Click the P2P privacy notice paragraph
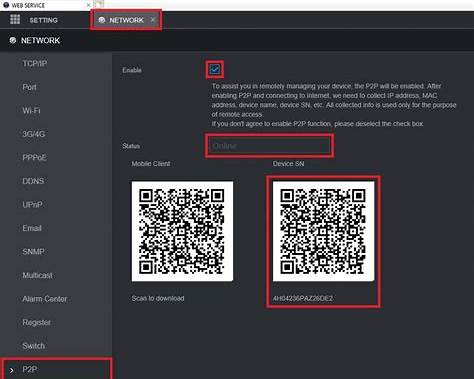Image resolution: width=474 pixels, height=379 pixels. (334, 105)
